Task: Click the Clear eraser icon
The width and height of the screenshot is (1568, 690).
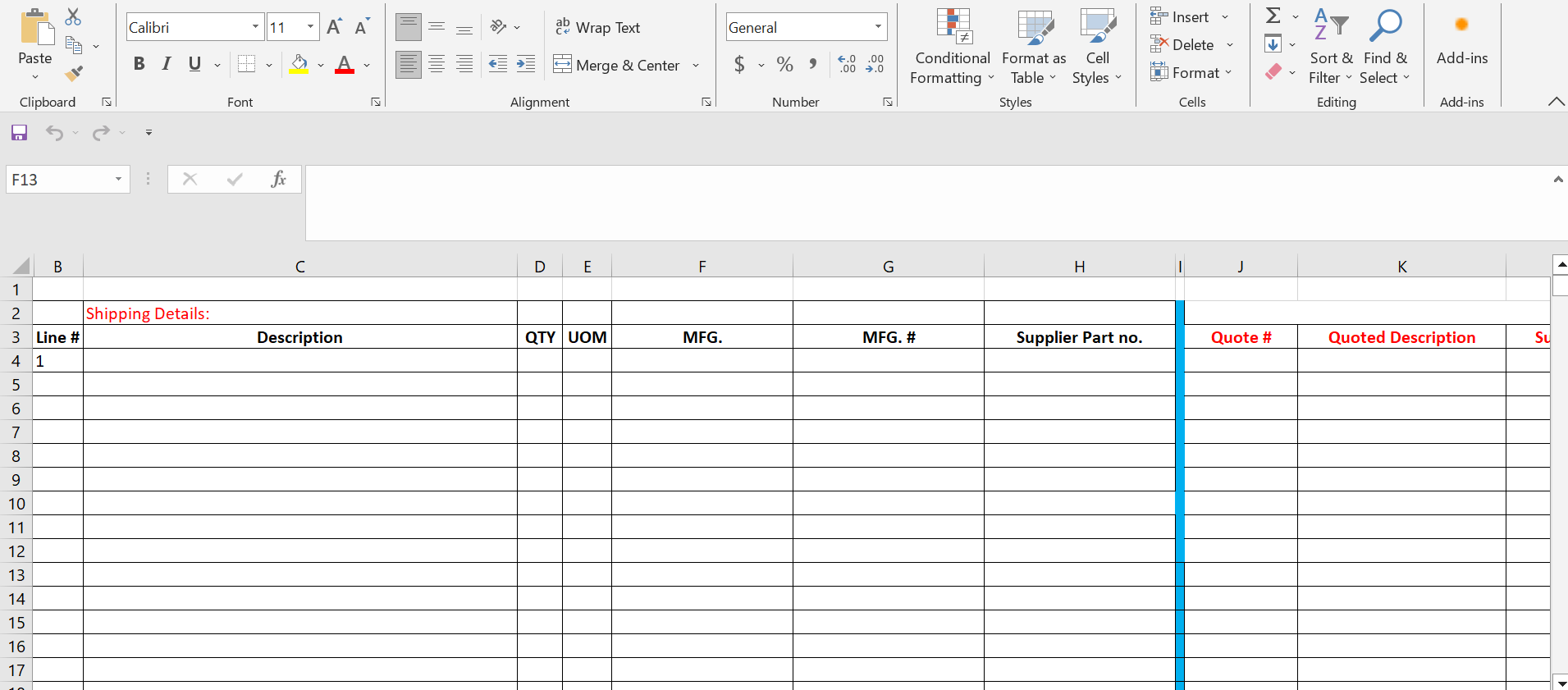Action: pyautogui.click(x=1273, y=72)
